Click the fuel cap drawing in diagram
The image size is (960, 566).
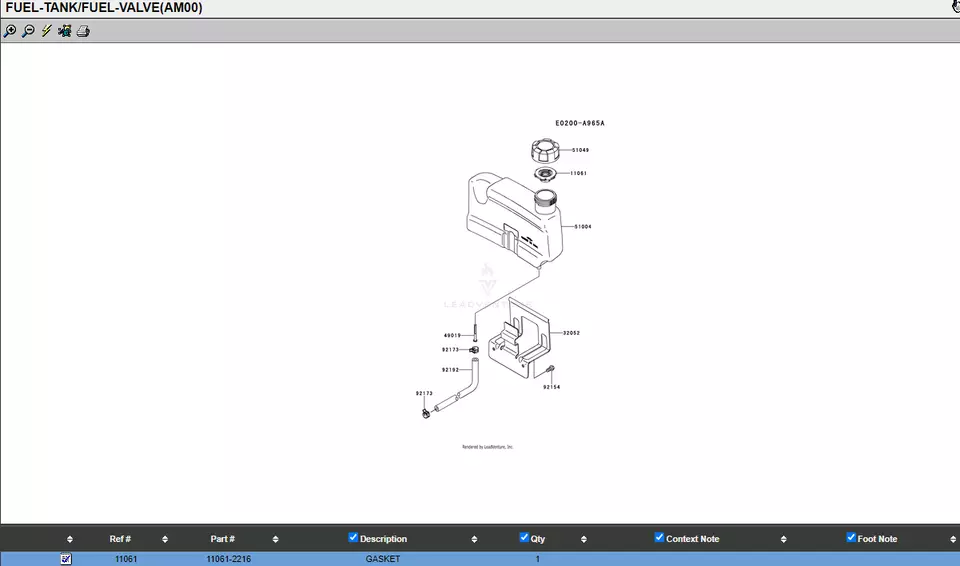[546, 151]
